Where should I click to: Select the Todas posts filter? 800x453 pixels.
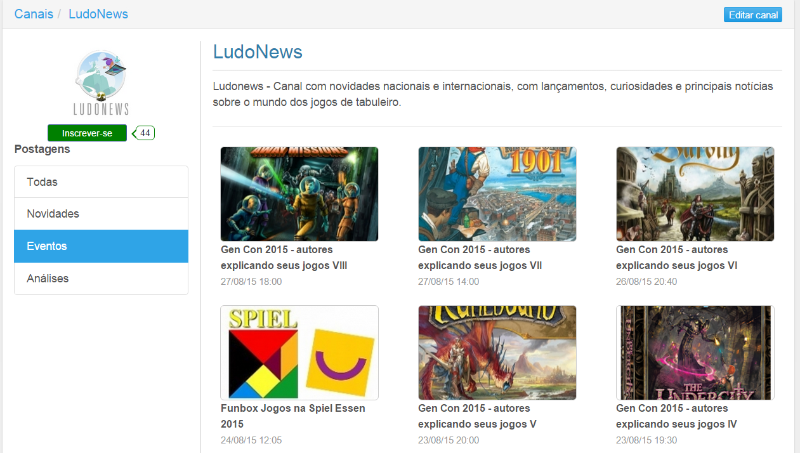pyautogui.click(x=101, y=182)
